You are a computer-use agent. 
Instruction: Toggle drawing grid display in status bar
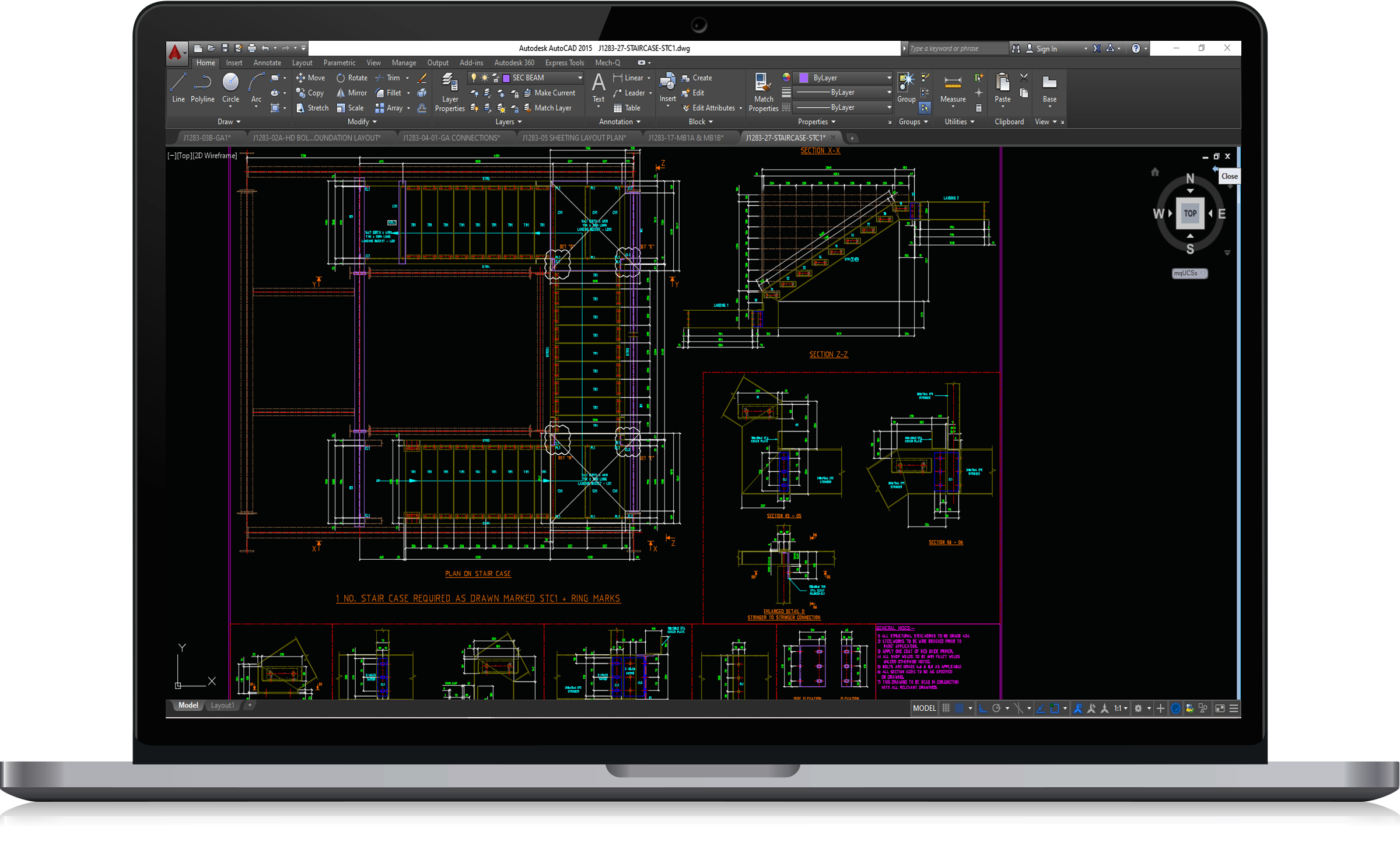coord(946,708)
